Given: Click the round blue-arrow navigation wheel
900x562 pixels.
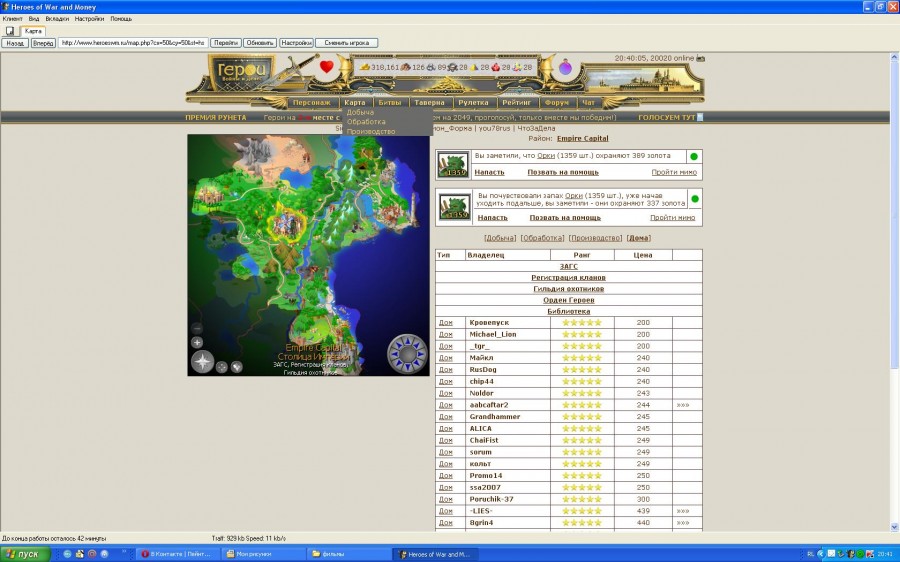Looking at the screenshot, I should coord(408,353).
